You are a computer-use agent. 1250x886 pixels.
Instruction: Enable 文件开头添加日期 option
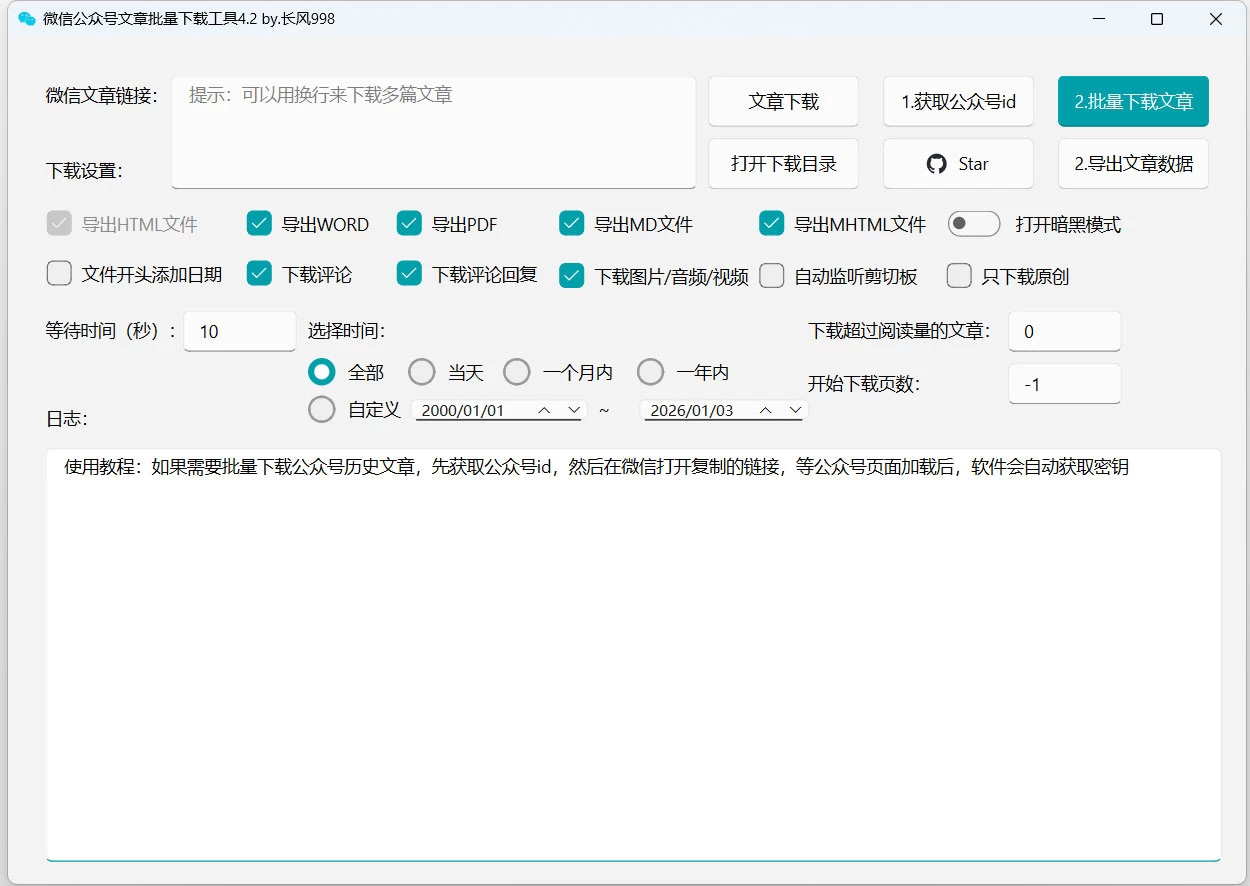coord(59,273)
